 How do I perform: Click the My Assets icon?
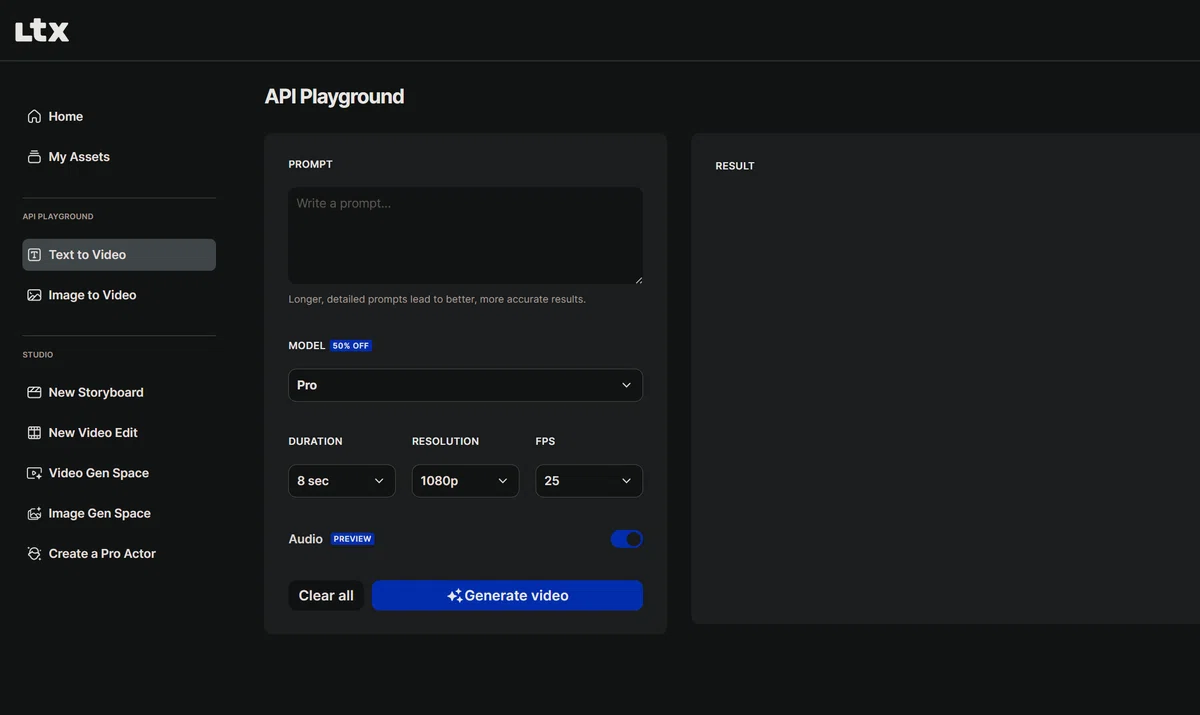tap(34, 157)
